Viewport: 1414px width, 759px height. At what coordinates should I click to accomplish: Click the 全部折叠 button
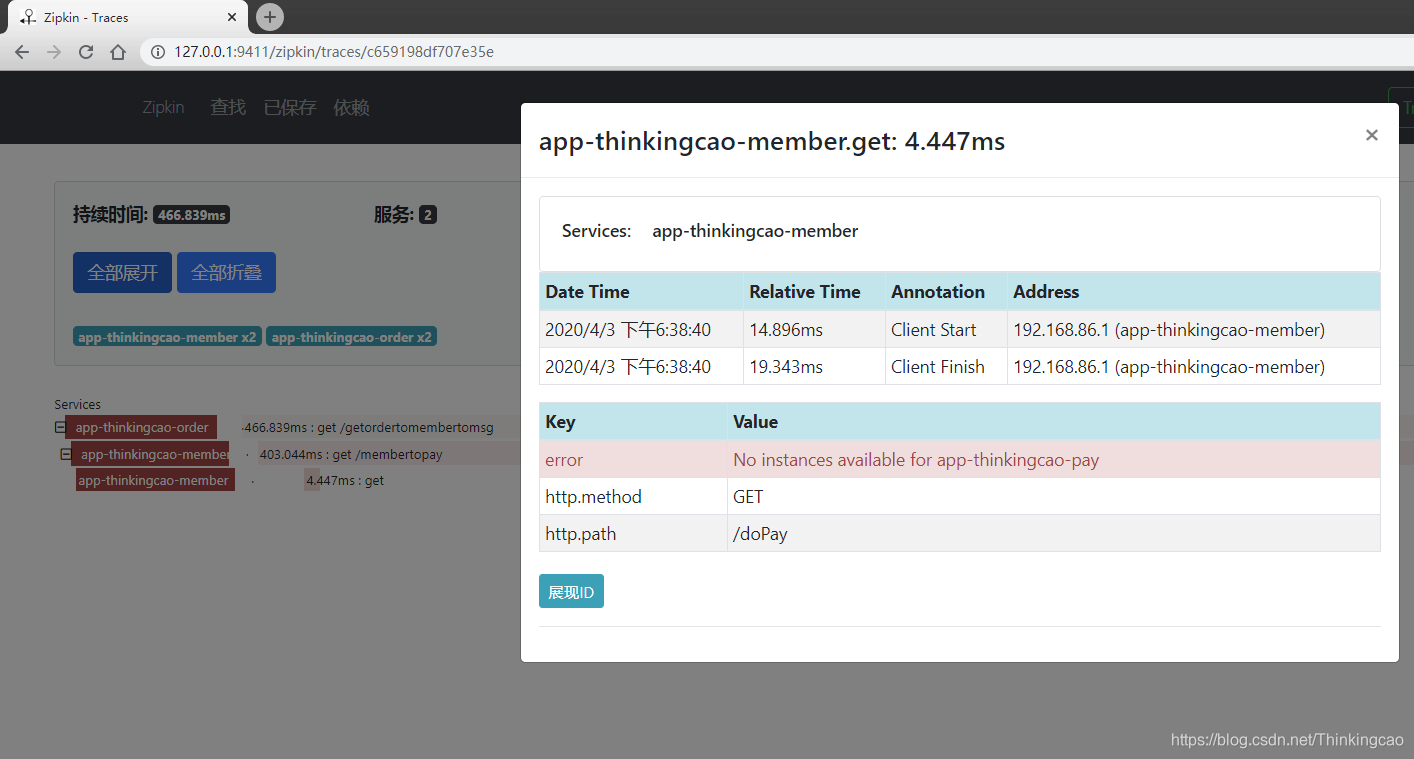226,272
